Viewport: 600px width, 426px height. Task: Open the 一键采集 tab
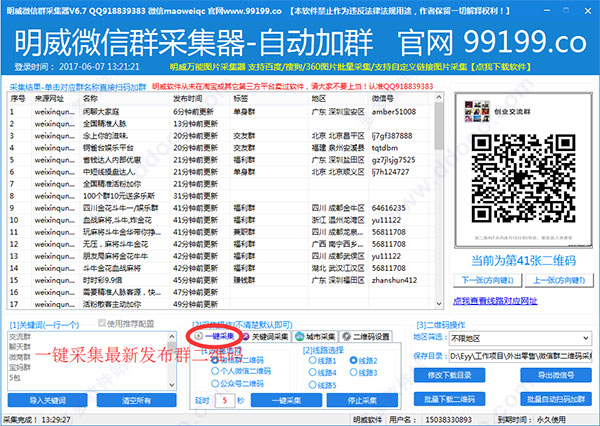point(212,337)
